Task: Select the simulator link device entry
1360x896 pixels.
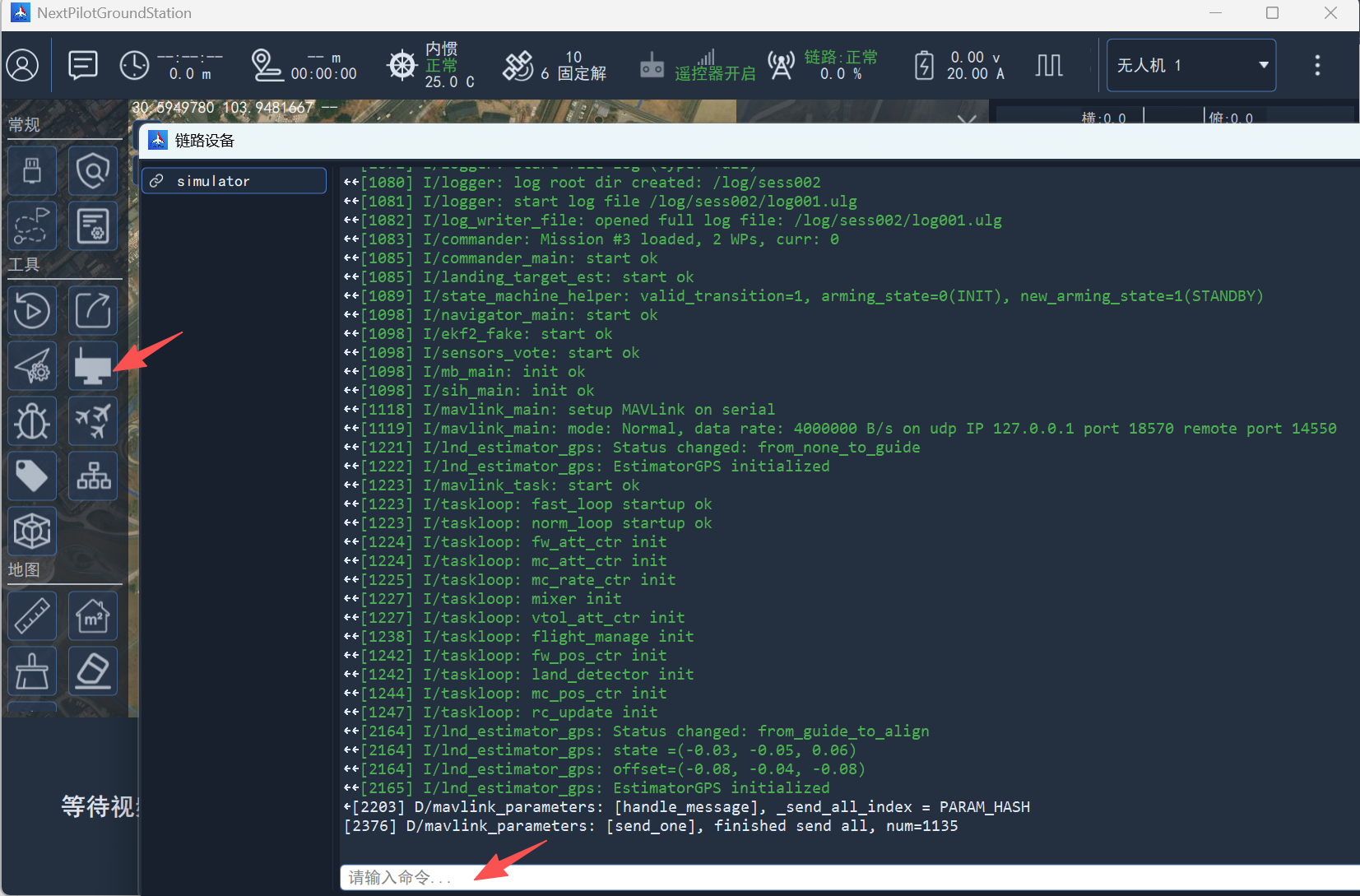Action: coord(234,181)
